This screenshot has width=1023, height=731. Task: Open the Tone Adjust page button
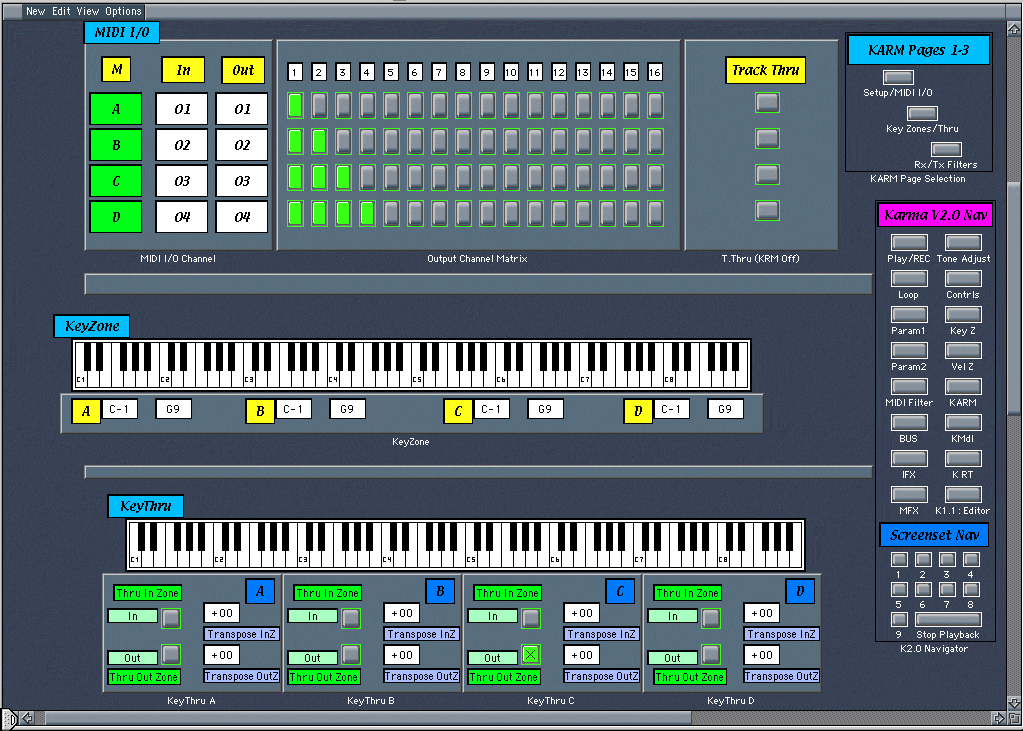963,243
